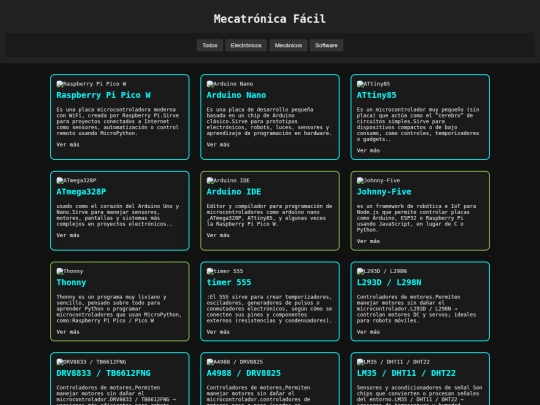The image size is (540, 405).
Task: Open Ver más on ATmega328P card
Action: (x=68, y=235)
